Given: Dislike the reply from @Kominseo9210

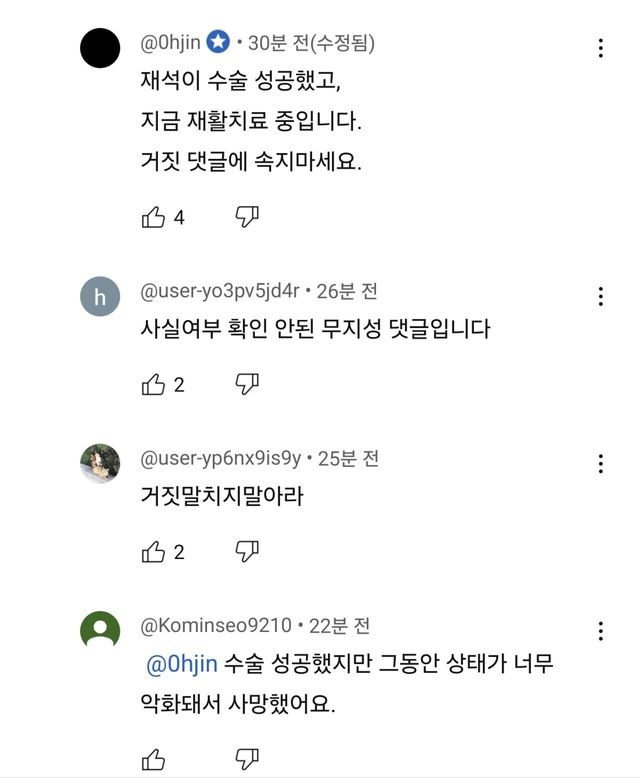Looking at the screenshot, I should pyautogui.click(x=247, y=758).
